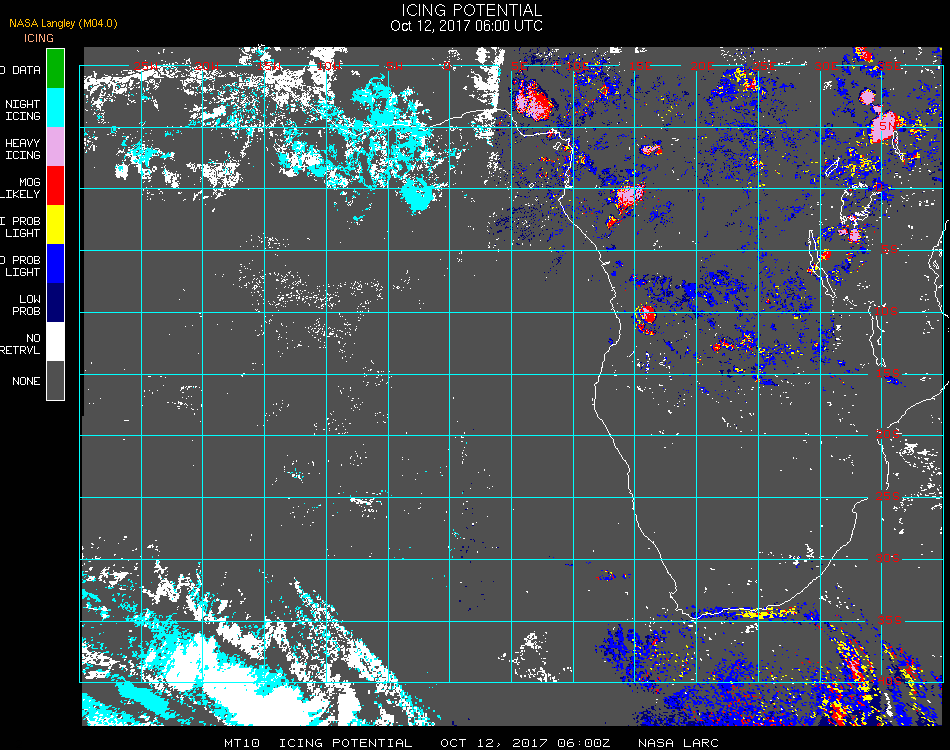Click the 10E longitude label
This screenshot has width=950, height=750.
[x=577, y=66]
